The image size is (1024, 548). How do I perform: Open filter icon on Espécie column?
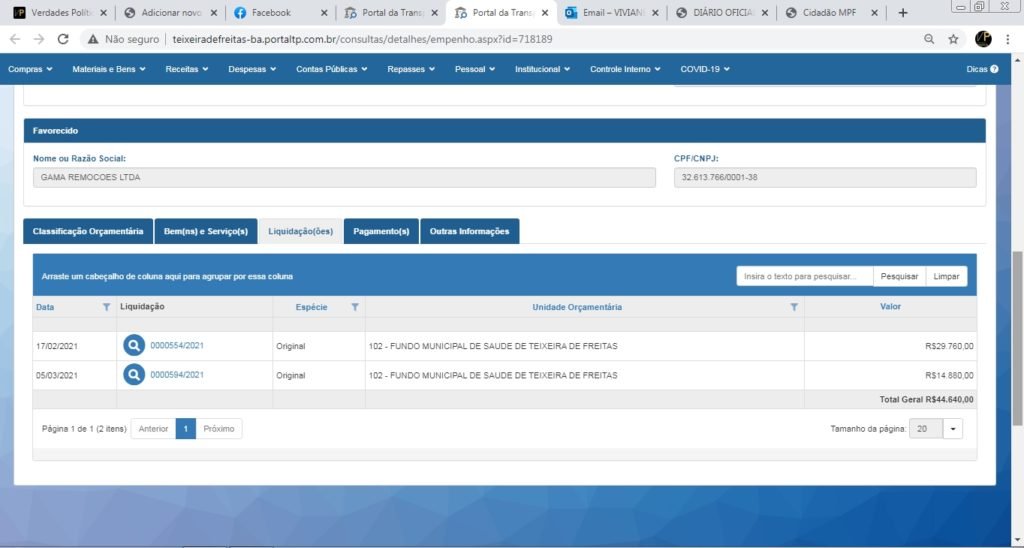[355, 307]
